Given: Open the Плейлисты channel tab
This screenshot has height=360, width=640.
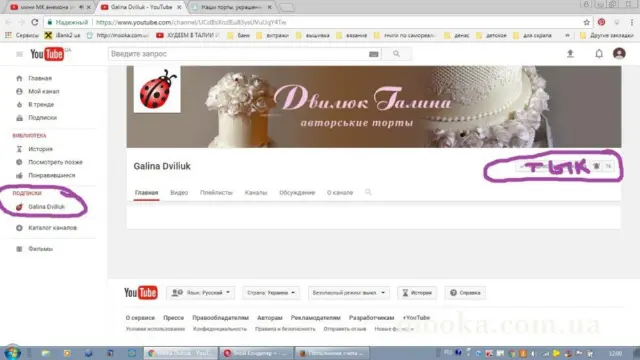Looking at the screenshot, I should coord(216,193).
